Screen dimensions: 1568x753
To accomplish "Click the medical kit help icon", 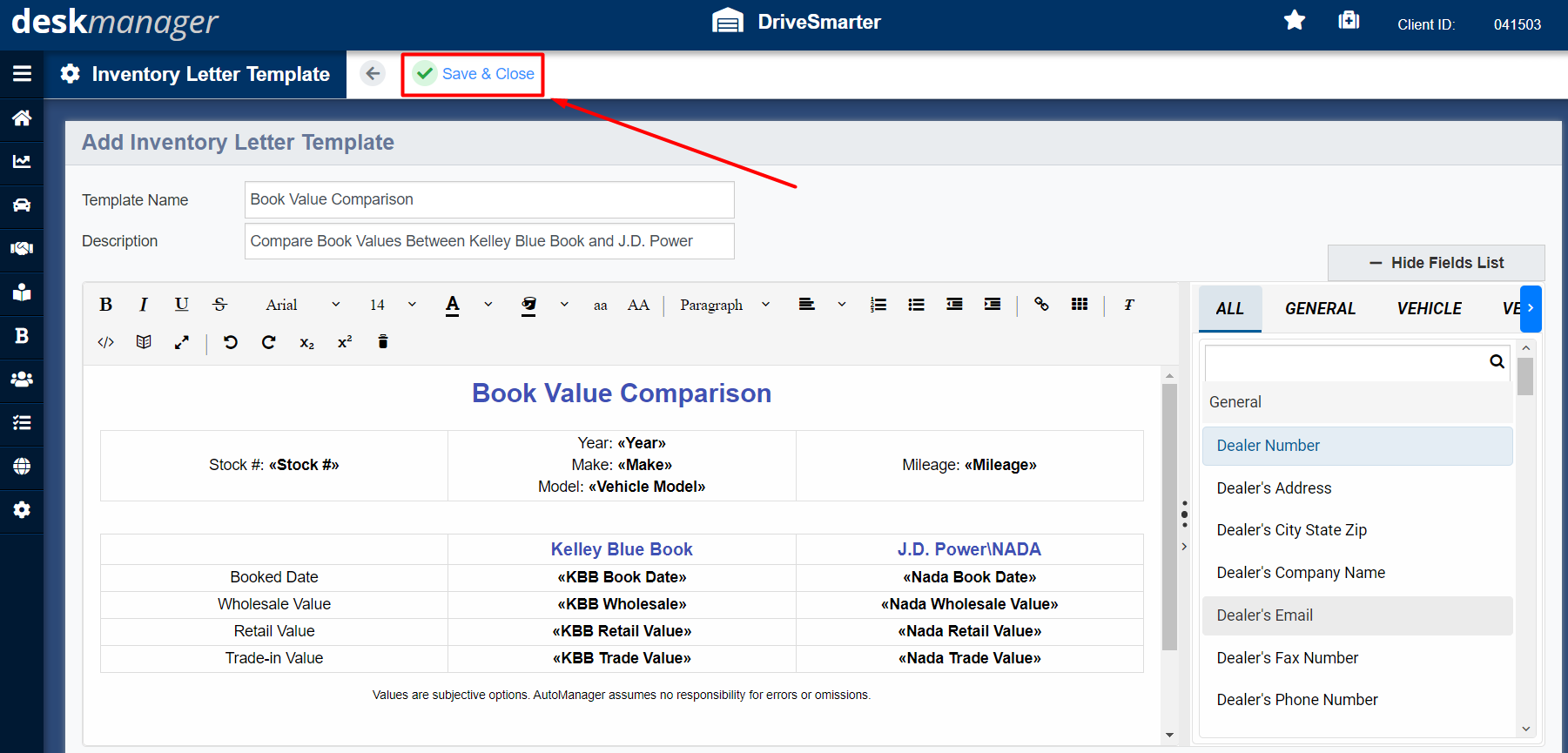I will pos(1349,20).
